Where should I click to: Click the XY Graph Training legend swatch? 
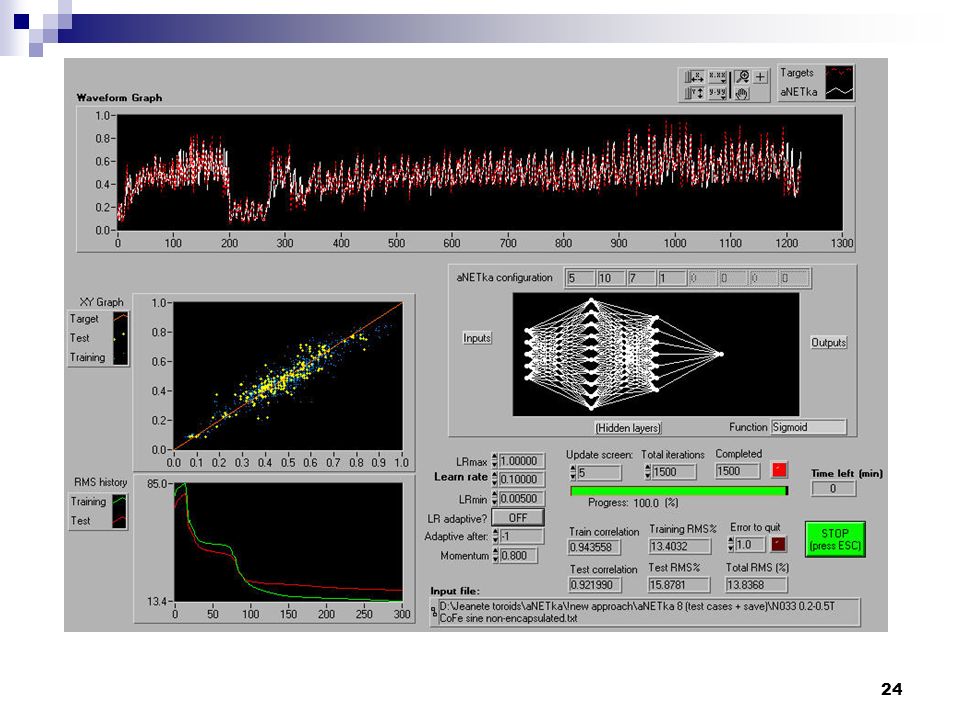point(121,357)
